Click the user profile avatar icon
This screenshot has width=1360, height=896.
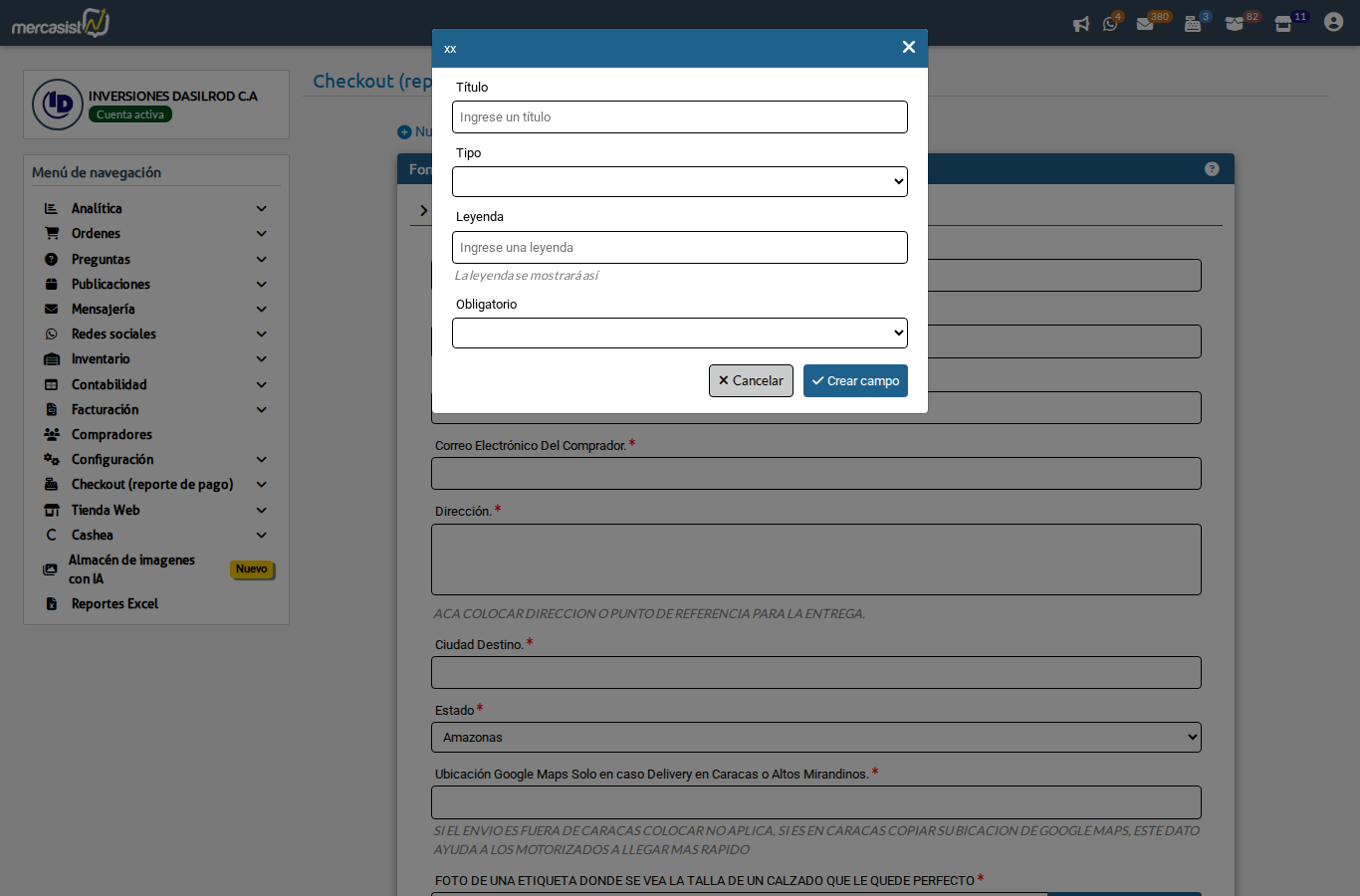(1333, 22)
